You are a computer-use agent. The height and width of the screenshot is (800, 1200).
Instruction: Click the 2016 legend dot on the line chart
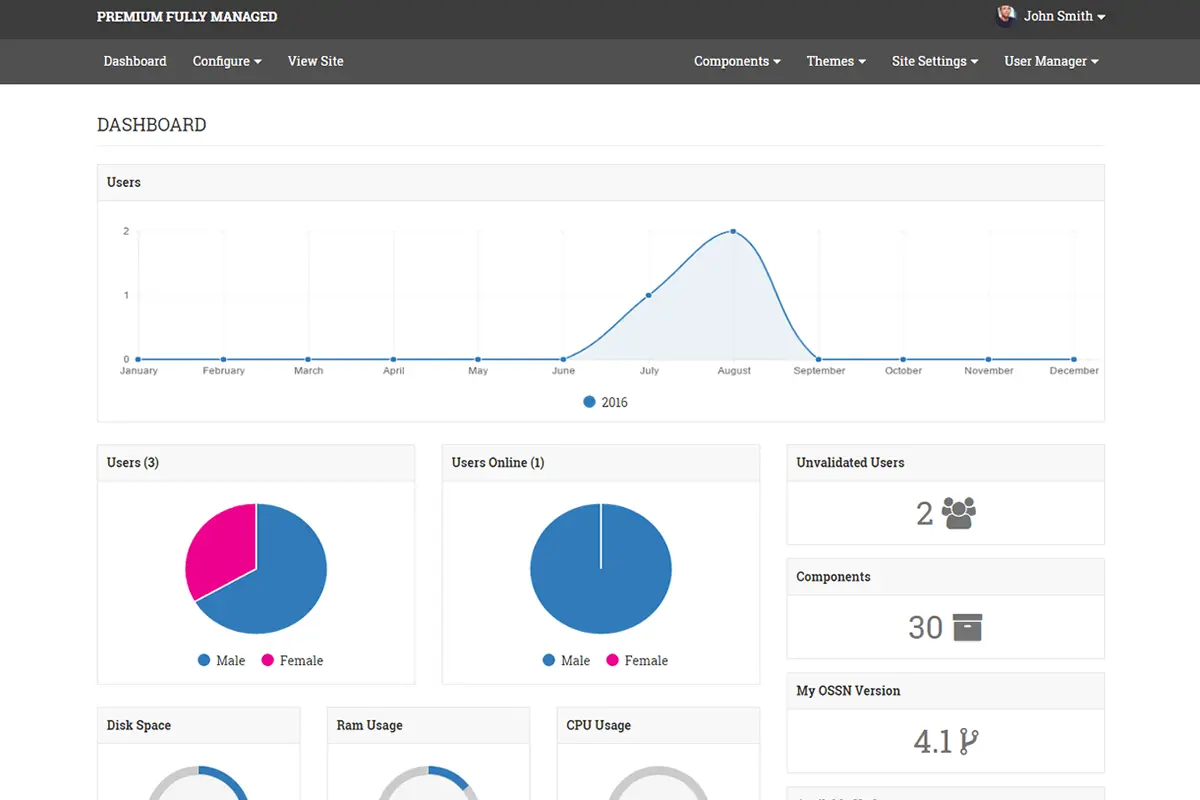point(589,401)
